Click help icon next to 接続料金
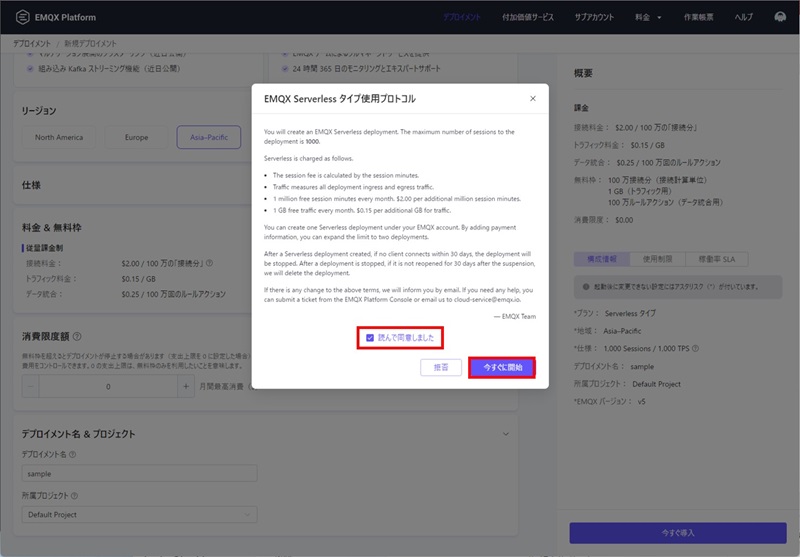This screenshot has width=800, height=557. coord(209,263)
